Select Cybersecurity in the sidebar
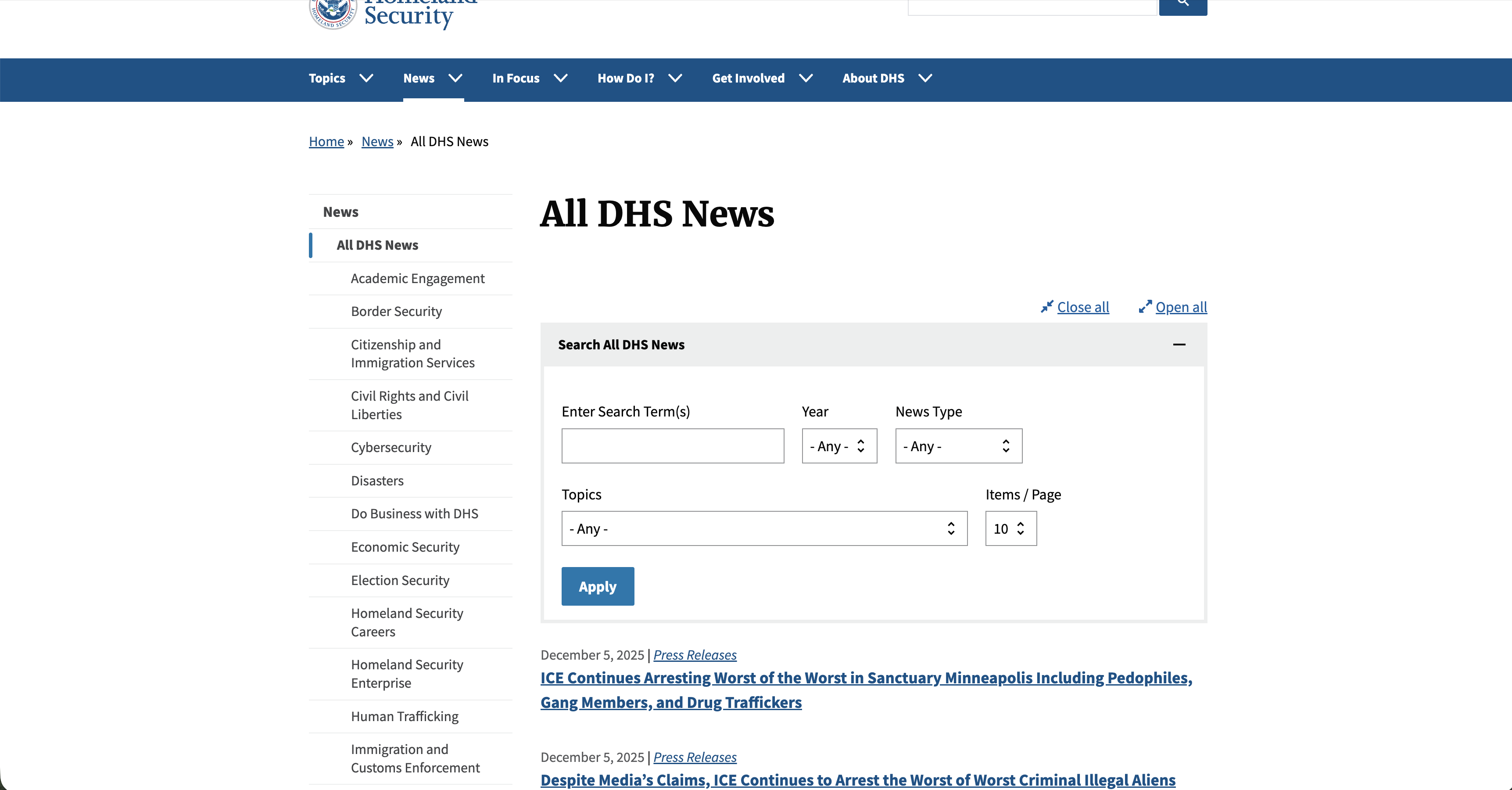 pyautogui.click(x=391, y=447)
